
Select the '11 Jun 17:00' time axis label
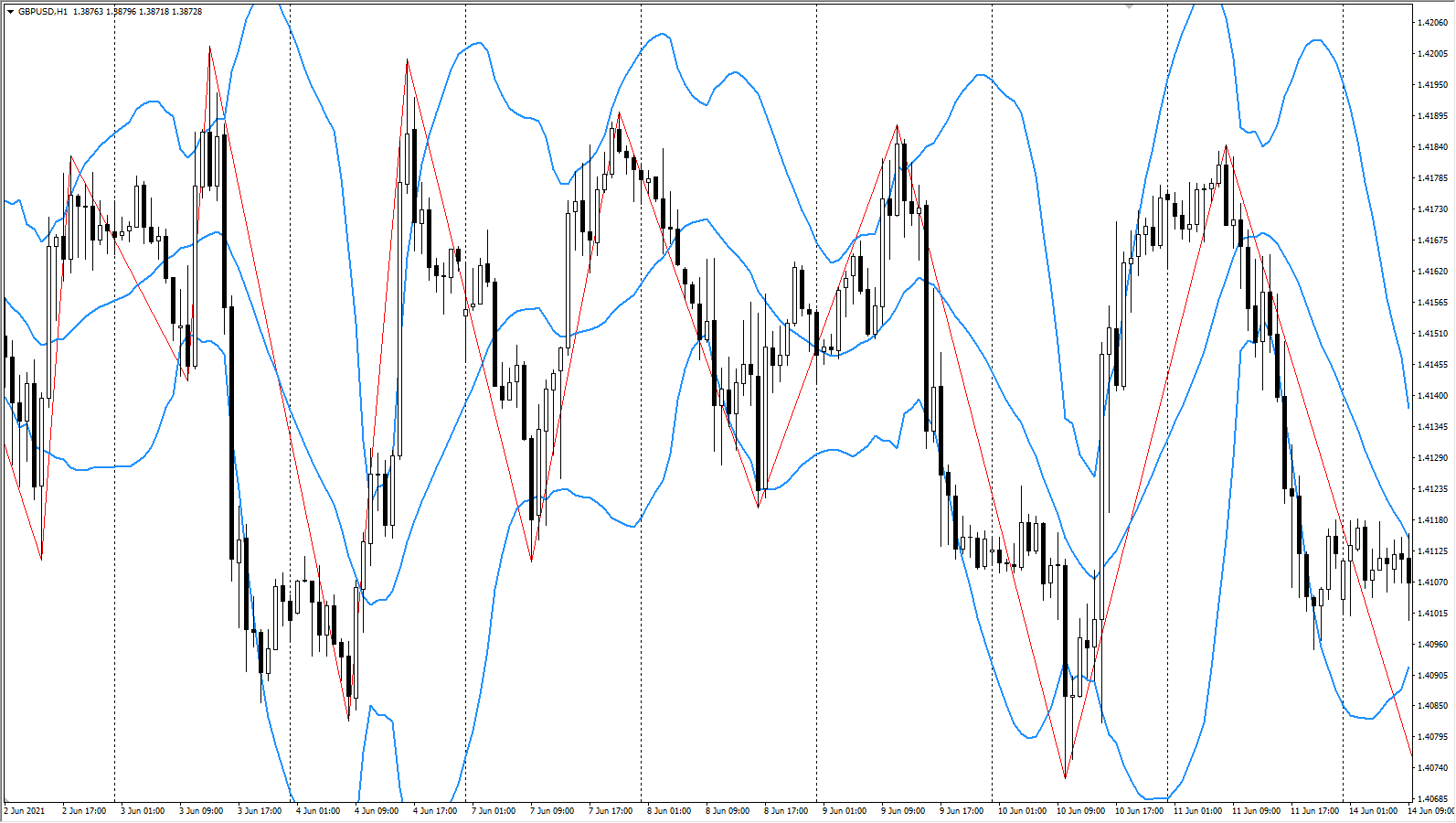click(1314, 811)
